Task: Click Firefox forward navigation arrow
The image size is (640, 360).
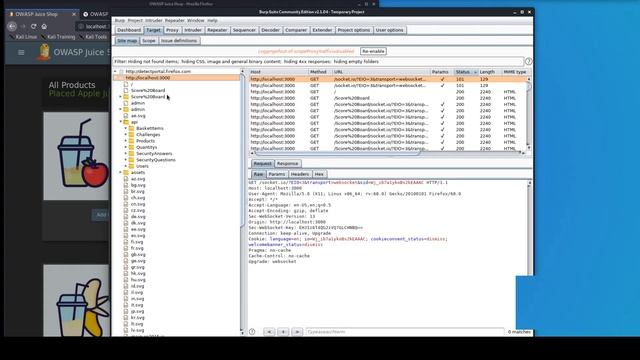Action: click(23, 26)
